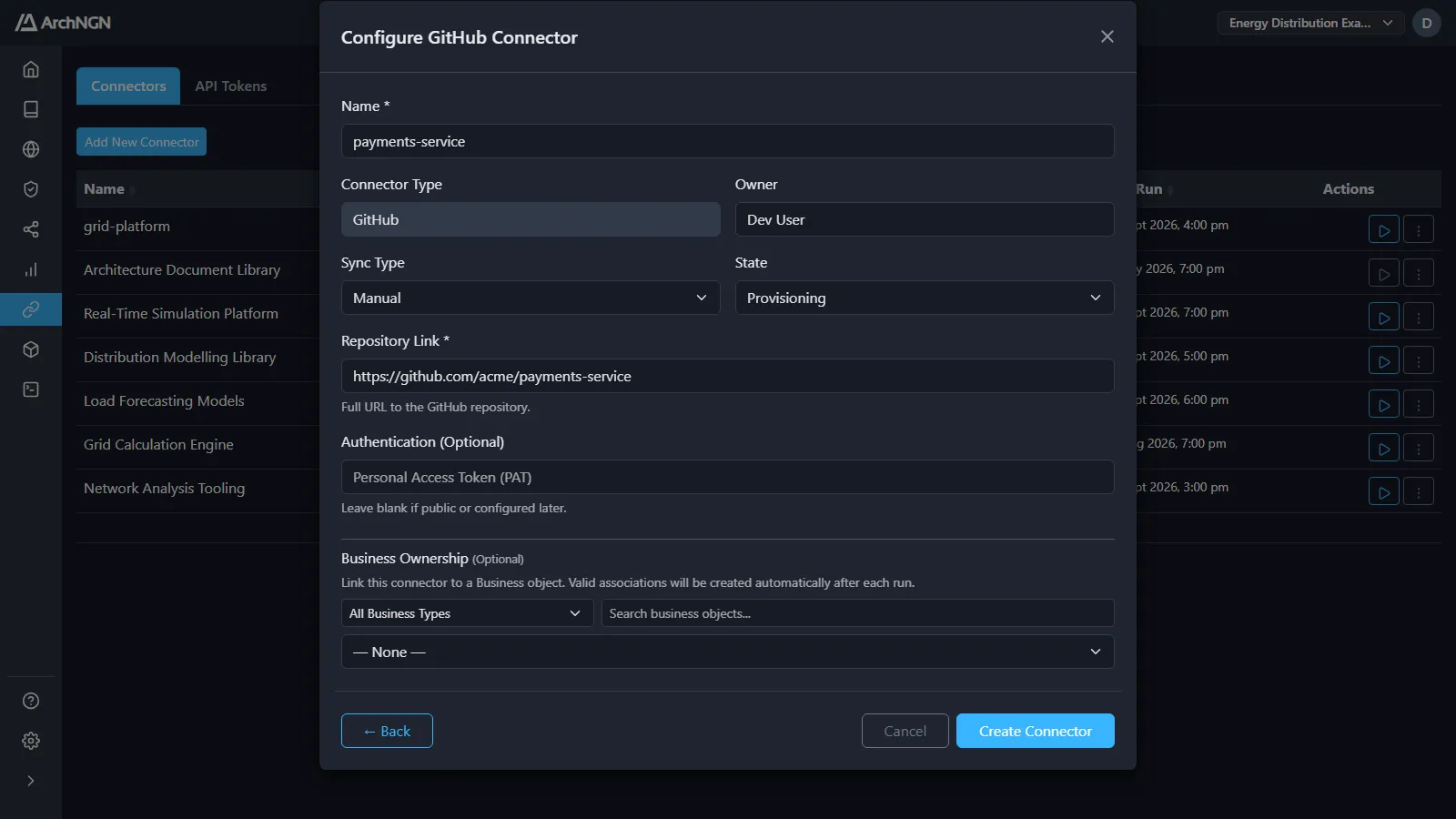Expand sidebar with the chevron arrow
Screen dimensions: 1456x819
pyautogui.click(x=31, y=781)
